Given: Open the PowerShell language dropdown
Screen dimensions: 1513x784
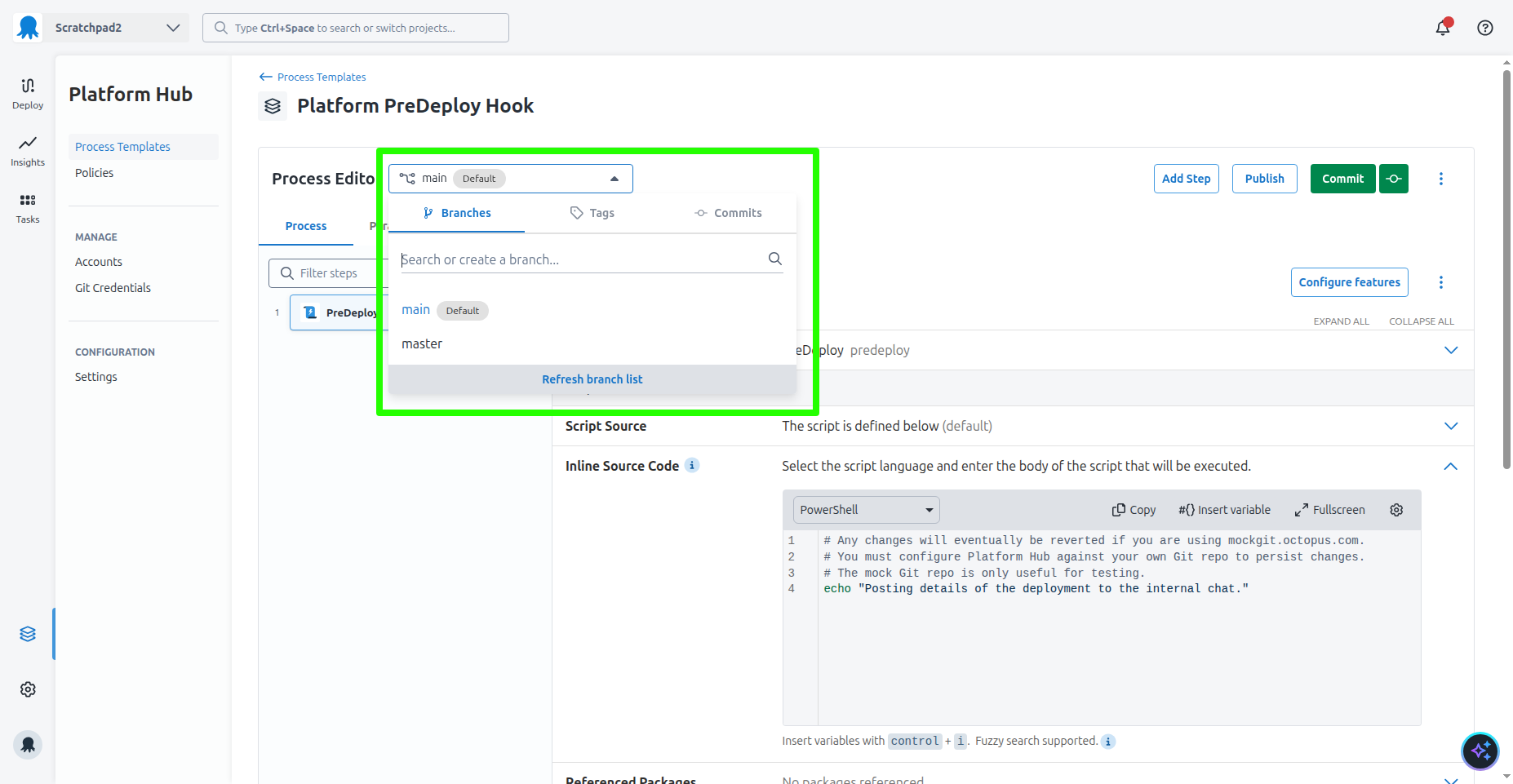Looking at the screenshot, I should pyautogui.click(x=866, y=510).
